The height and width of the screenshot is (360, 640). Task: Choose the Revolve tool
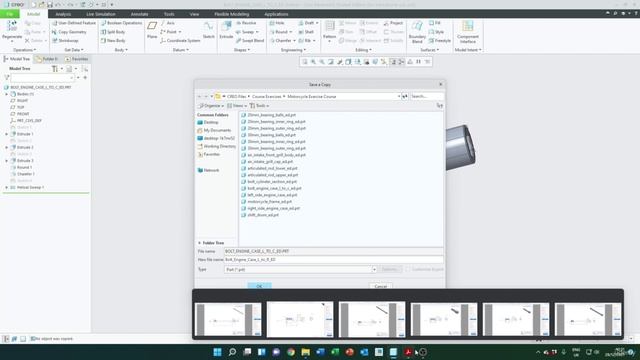pos(246,23)
